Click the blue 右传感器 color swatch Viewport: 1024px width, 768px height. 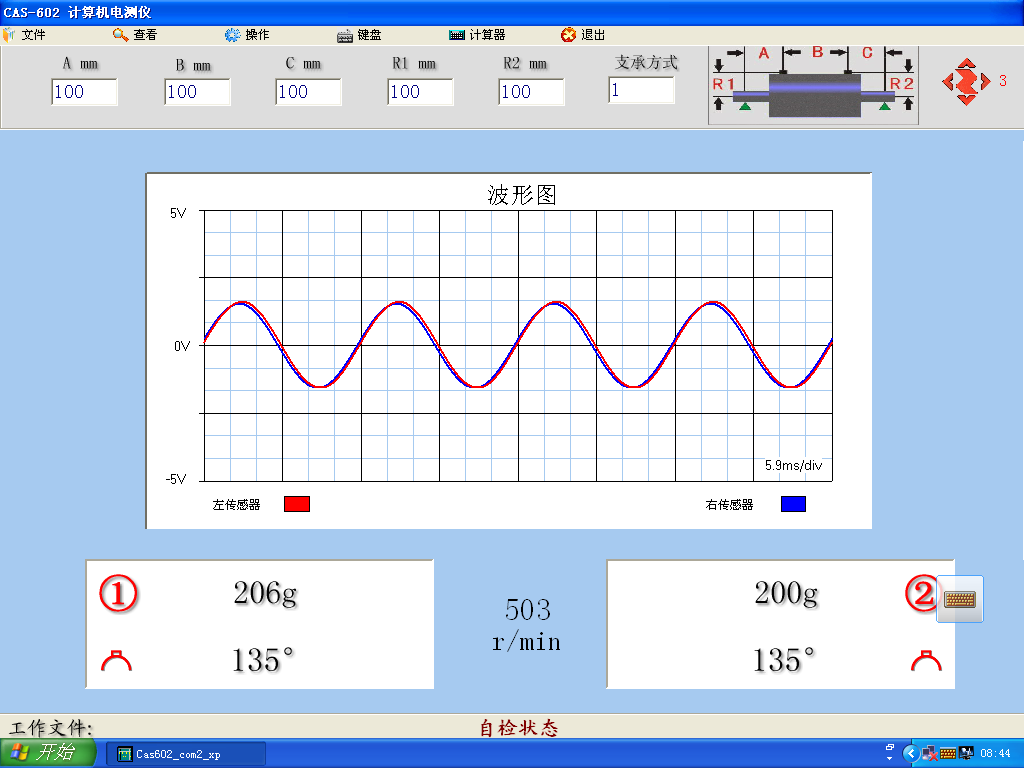click(793, 504)
